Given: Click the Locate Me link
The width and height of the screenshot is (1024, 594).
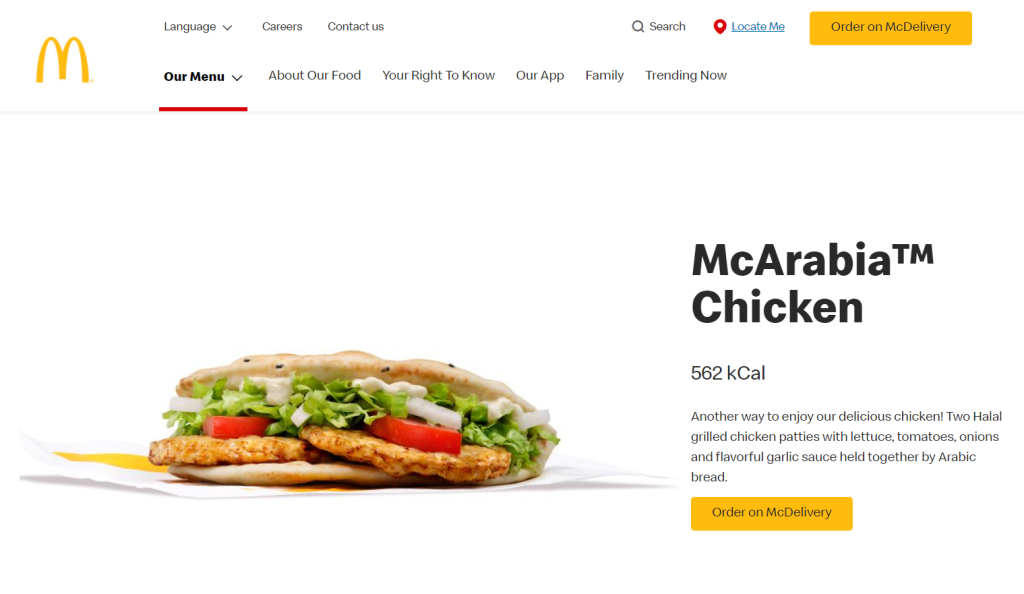Looking at the screenshot, I should click(x=758, y=27).
